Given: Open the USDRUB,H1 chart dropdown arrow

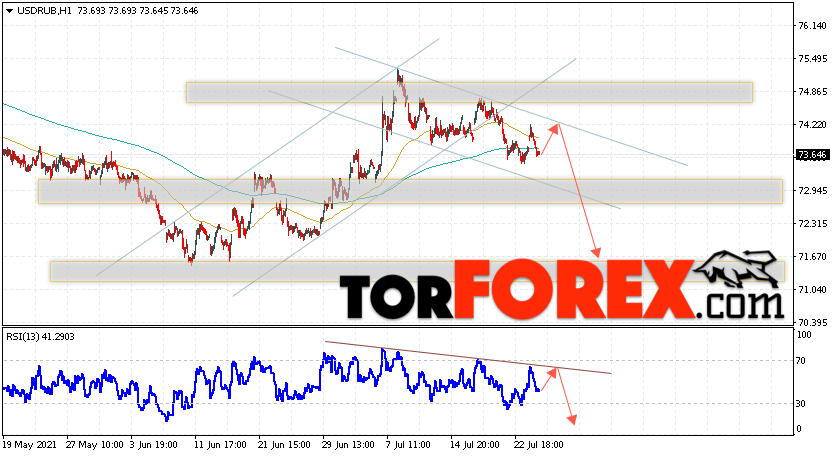Looking at the screenshot, I should tap(9, 11).
